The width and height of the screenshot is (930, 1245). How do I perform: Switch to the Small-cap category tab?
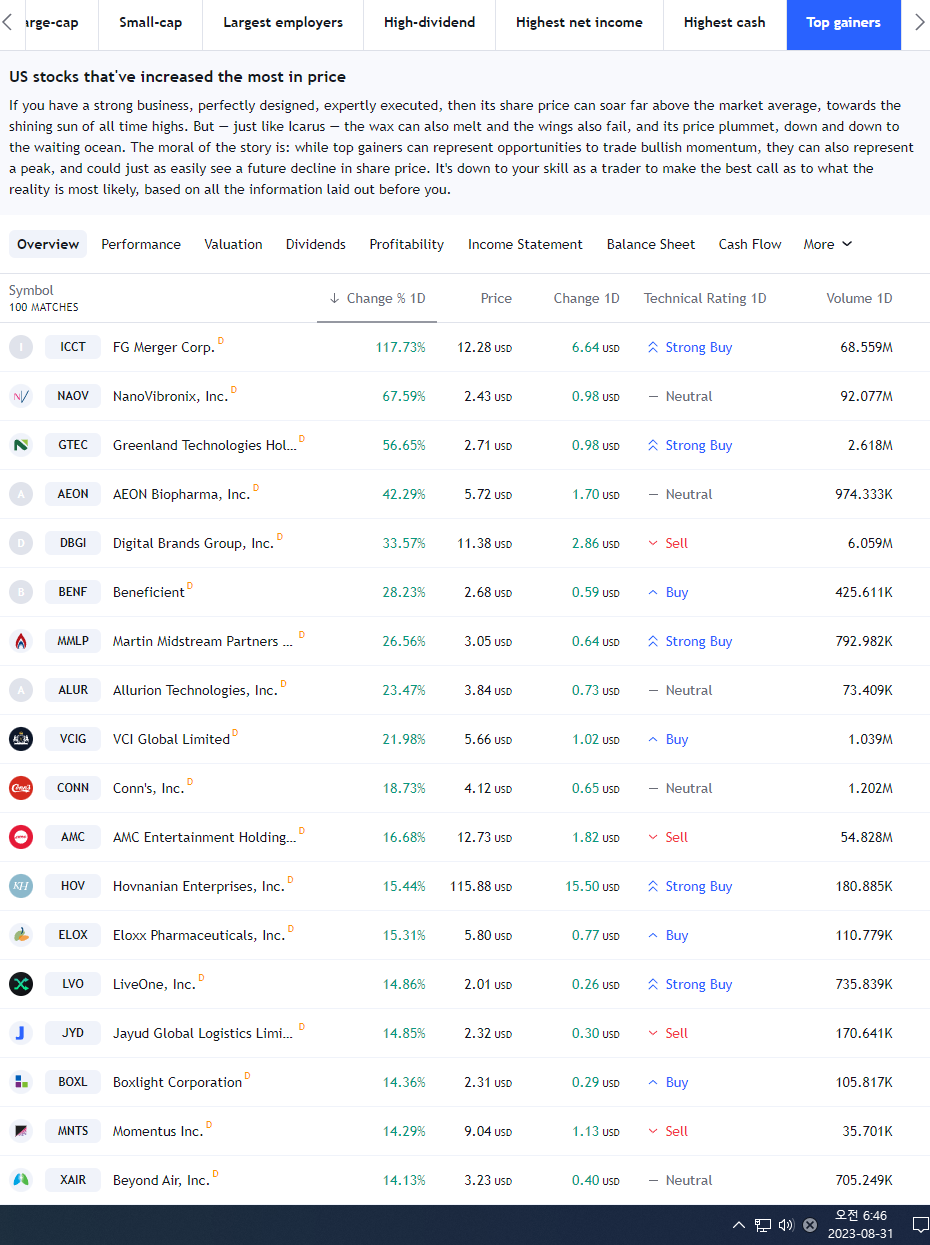click(x=150, y=22)
